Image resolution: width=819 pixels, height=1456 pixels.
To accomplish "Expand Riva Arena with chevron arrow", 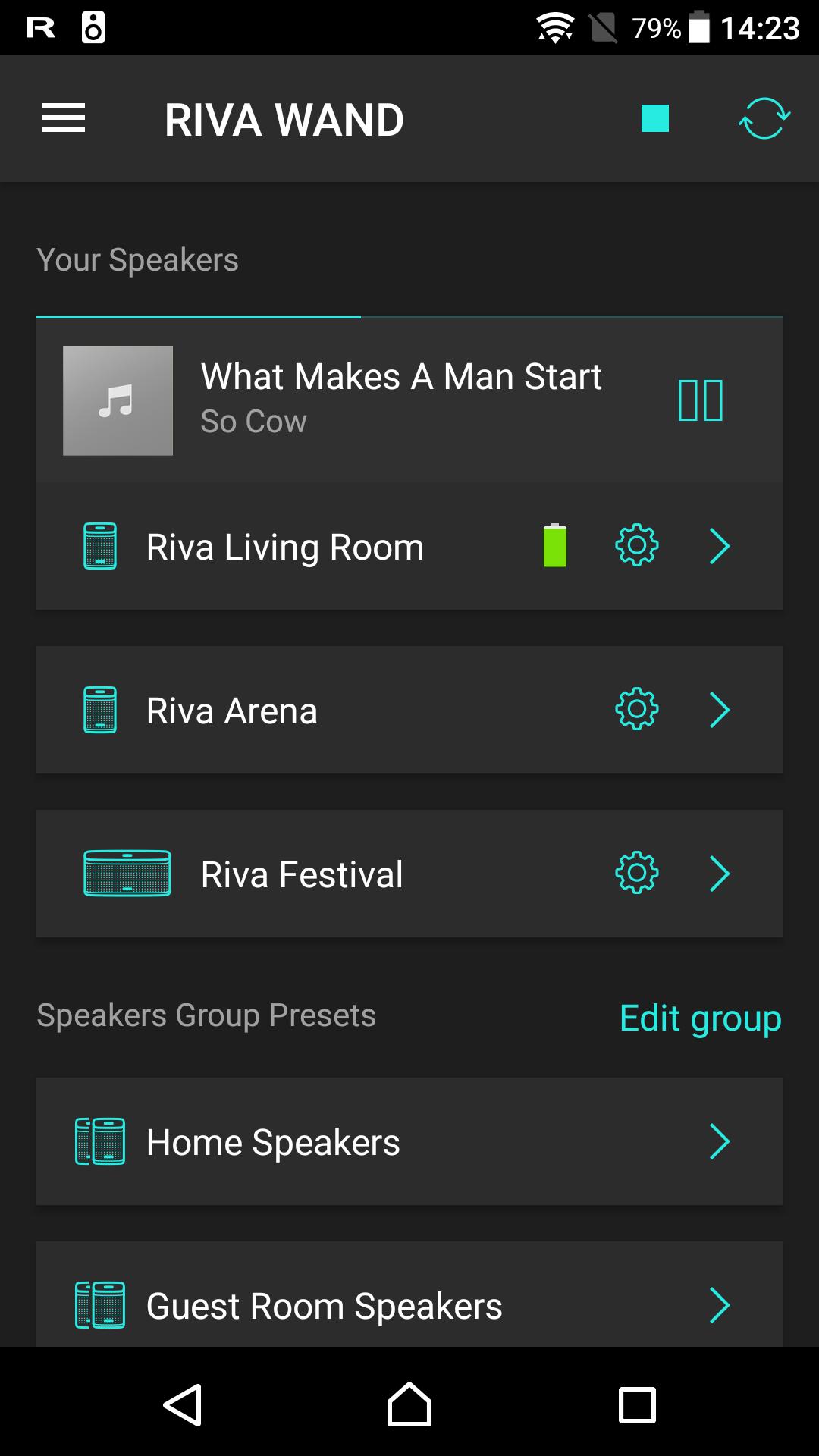I will [720, 710].
